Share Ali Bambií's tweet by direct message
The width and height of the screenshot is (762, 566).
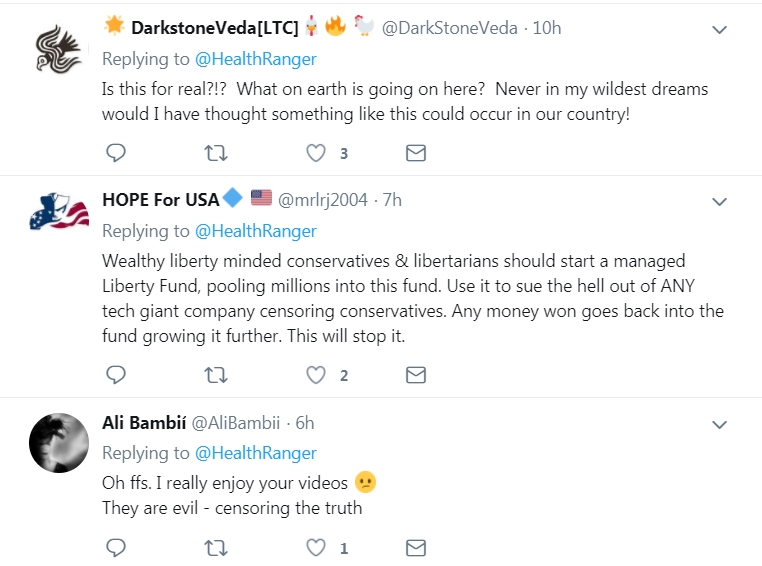(415, 547)
